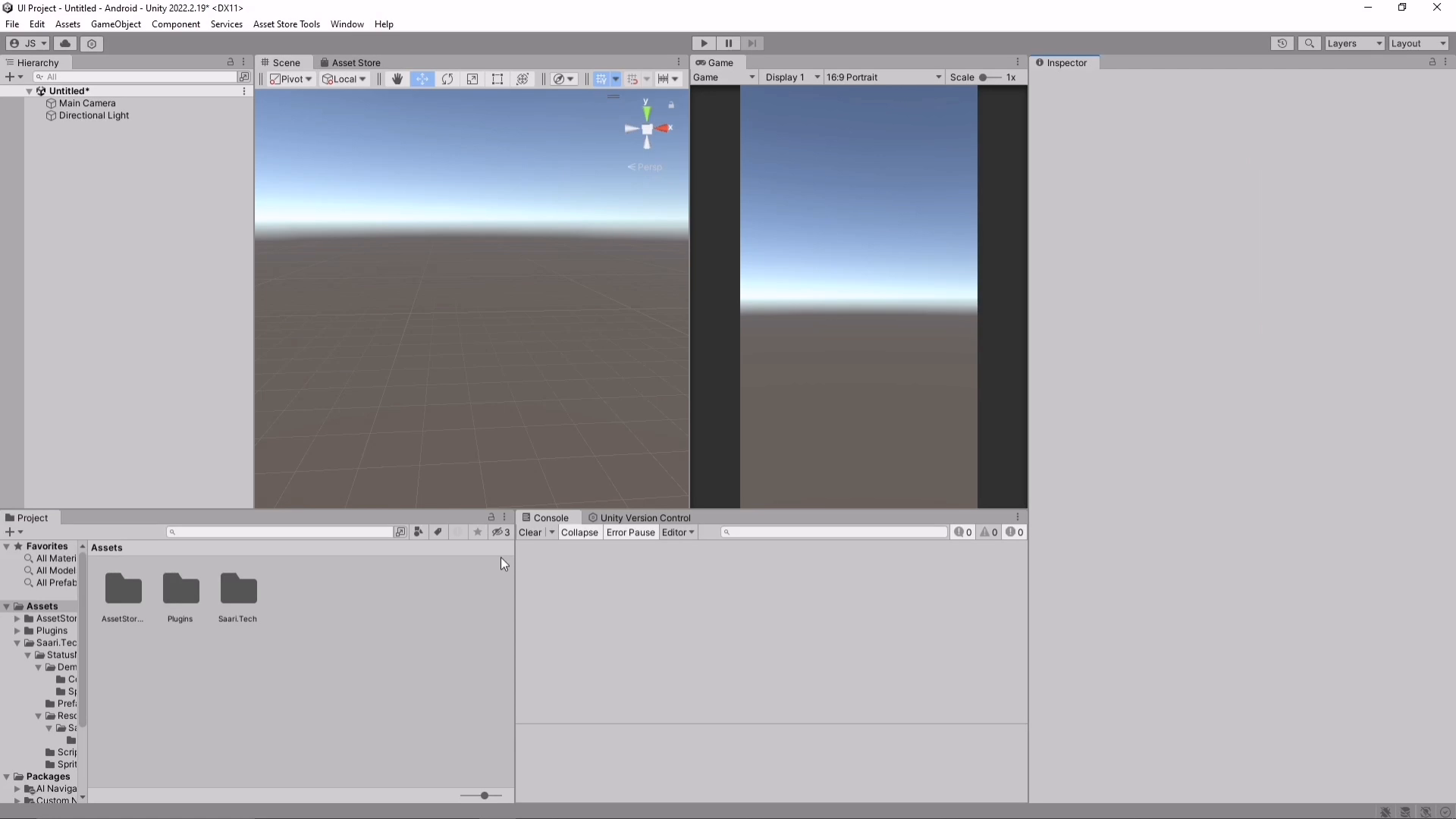Select the Rect transform tool
The width and height of the screenshot is (1456, 819).
tap(497, 79)
